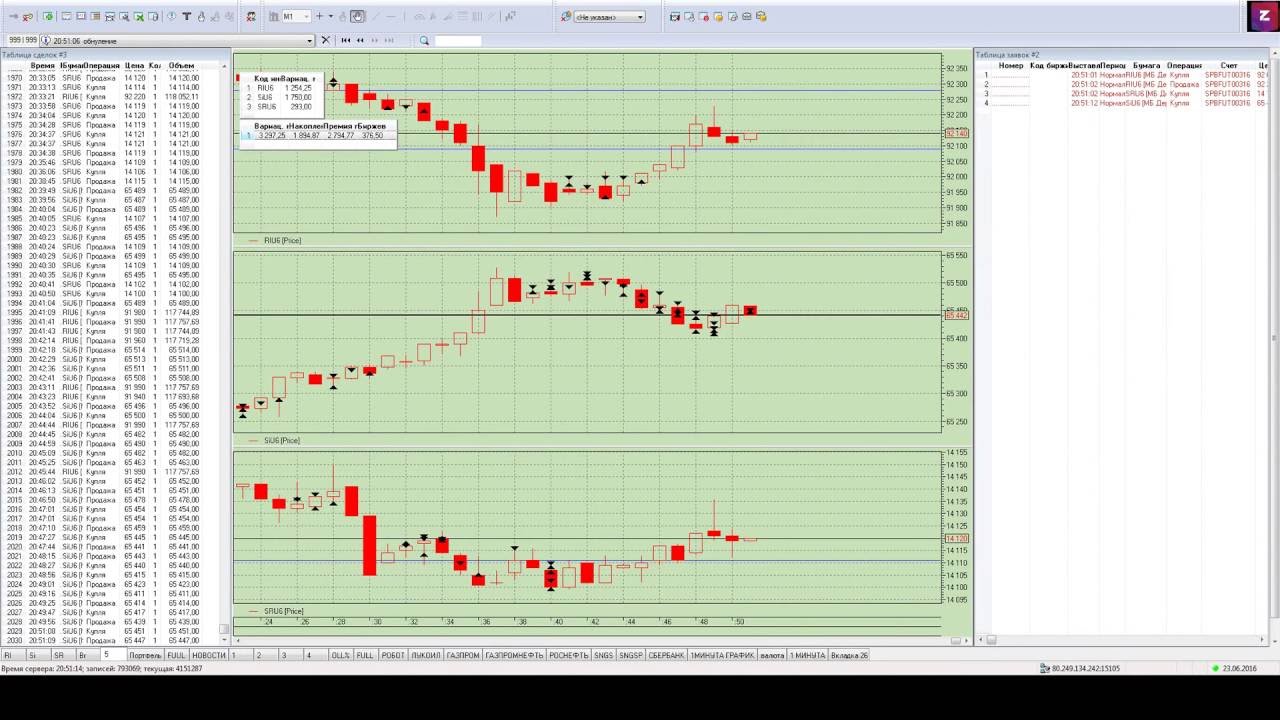Screen dimensions: 1280x720
Task: Open the 'валюта' tab
Action: [772, 655]
